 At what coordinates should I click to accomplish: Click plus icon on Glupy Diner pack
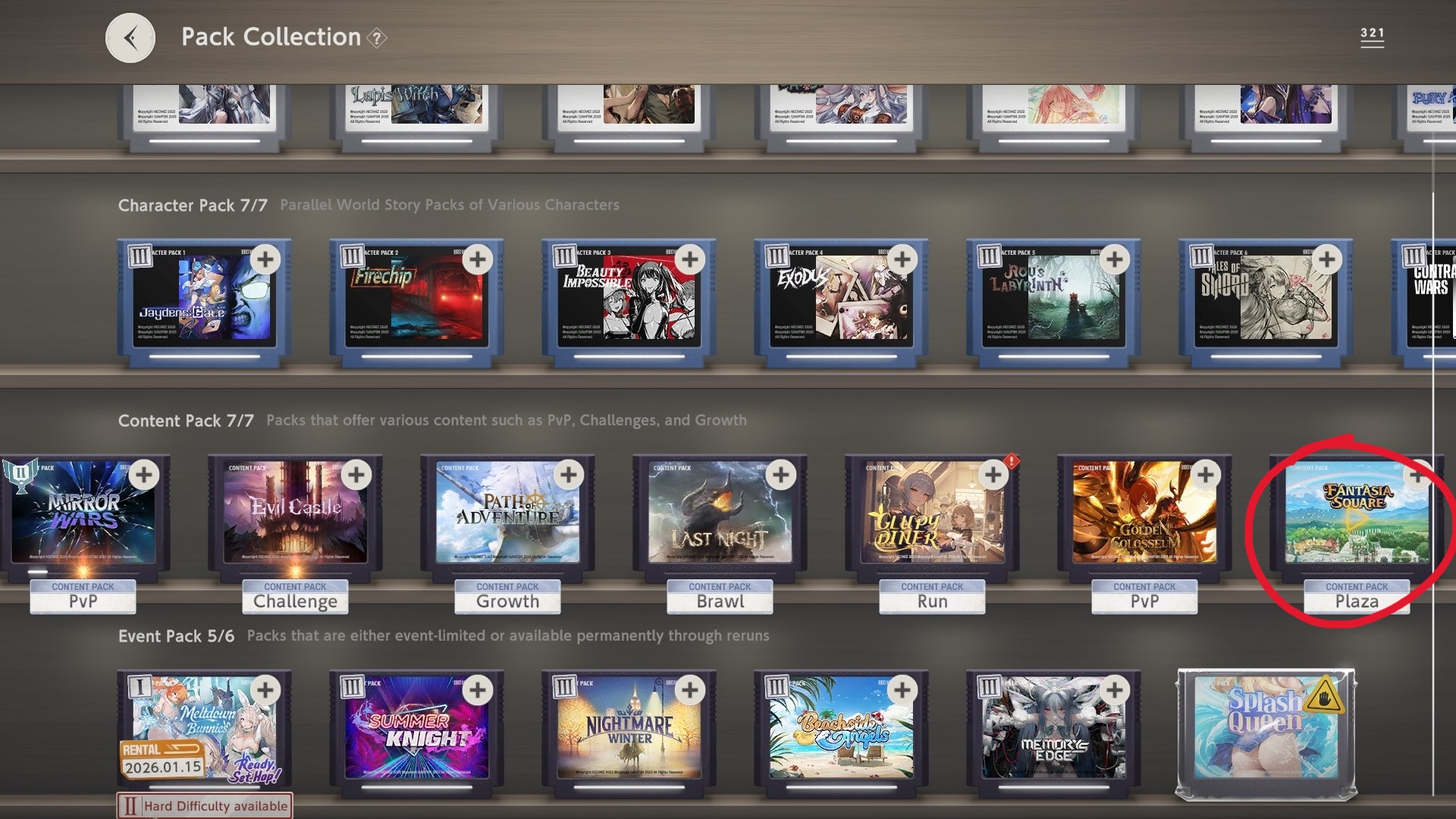[x=993, y=475]
